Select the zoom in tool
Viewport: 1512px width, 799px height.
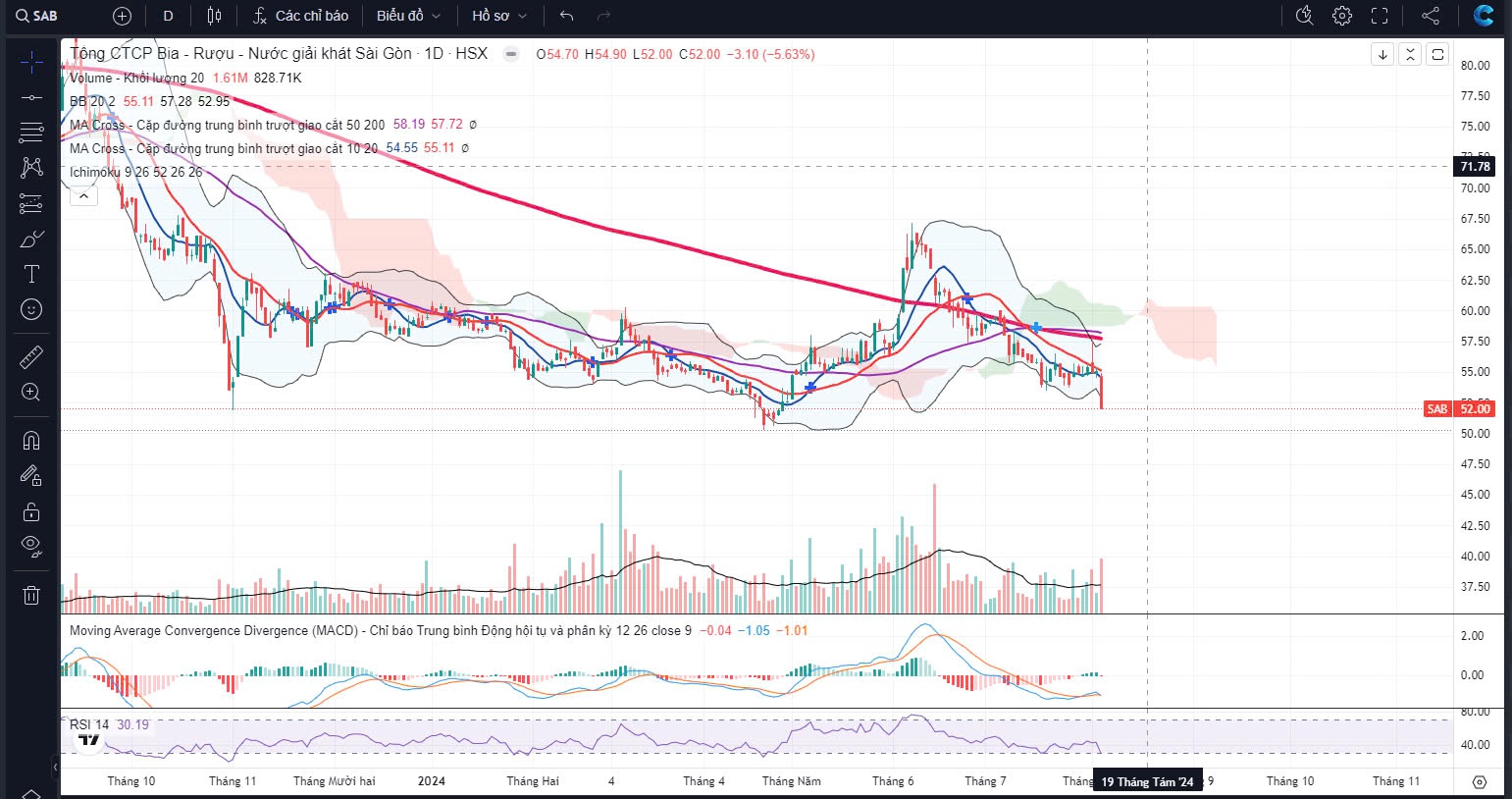[x=31, y=393]
